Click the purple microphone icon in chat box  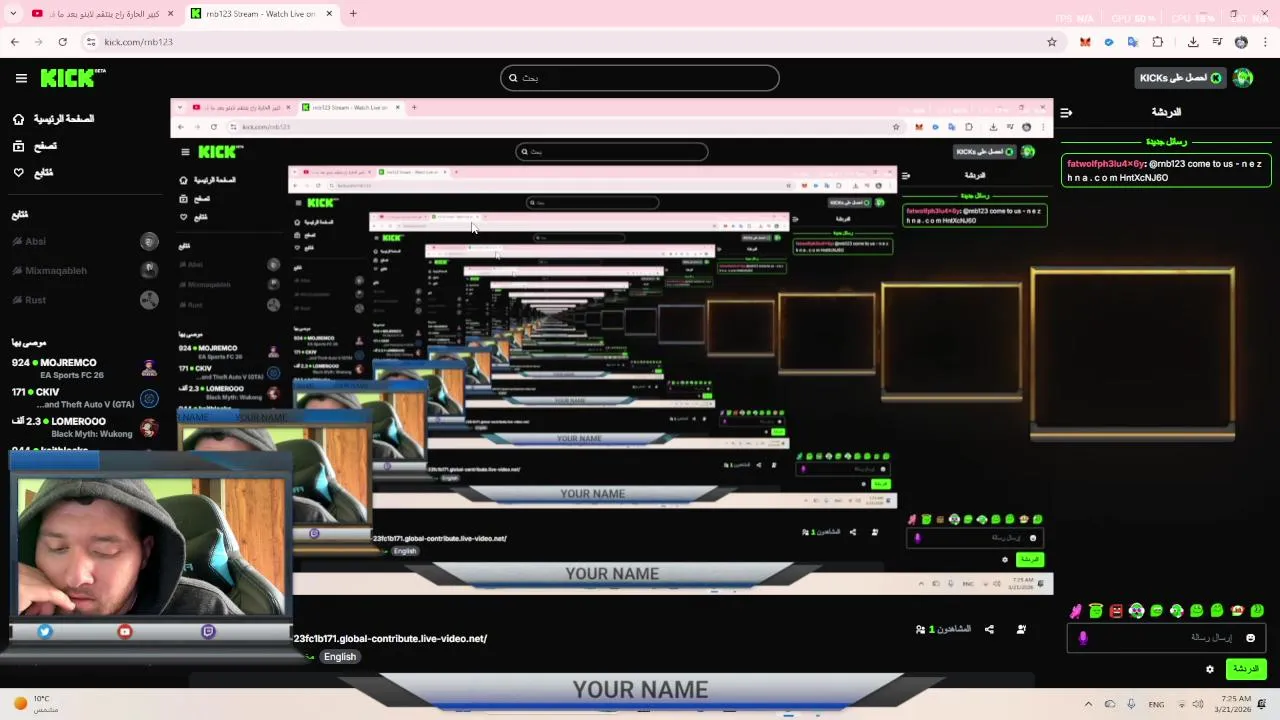pyautogui.click(x=1083, y=638)
